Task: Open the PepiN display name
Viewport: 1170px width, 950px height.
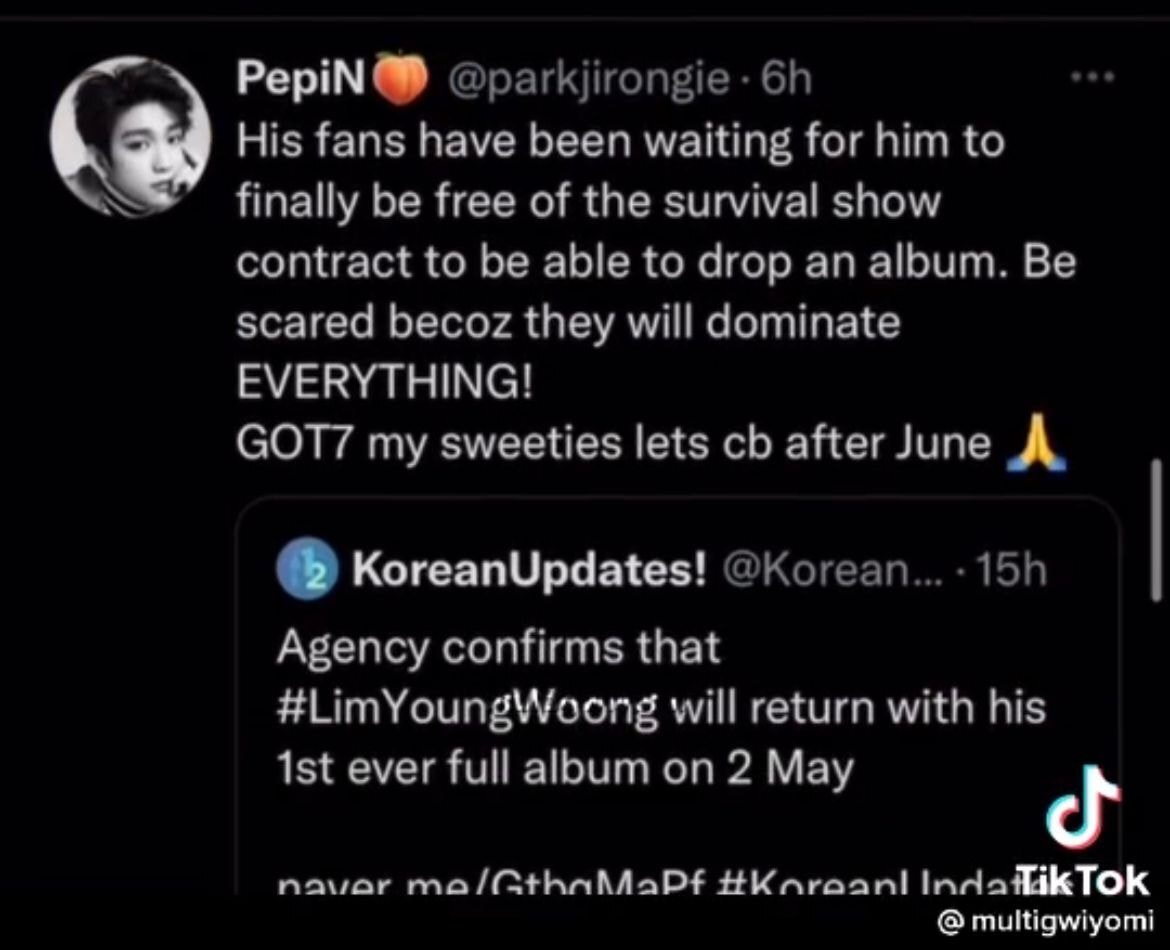Action: coord(302,78)
